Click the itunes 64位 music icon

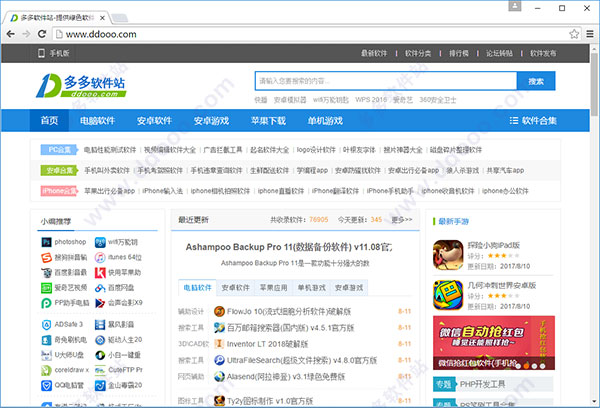pyautogui.click(x=100, y=257)
